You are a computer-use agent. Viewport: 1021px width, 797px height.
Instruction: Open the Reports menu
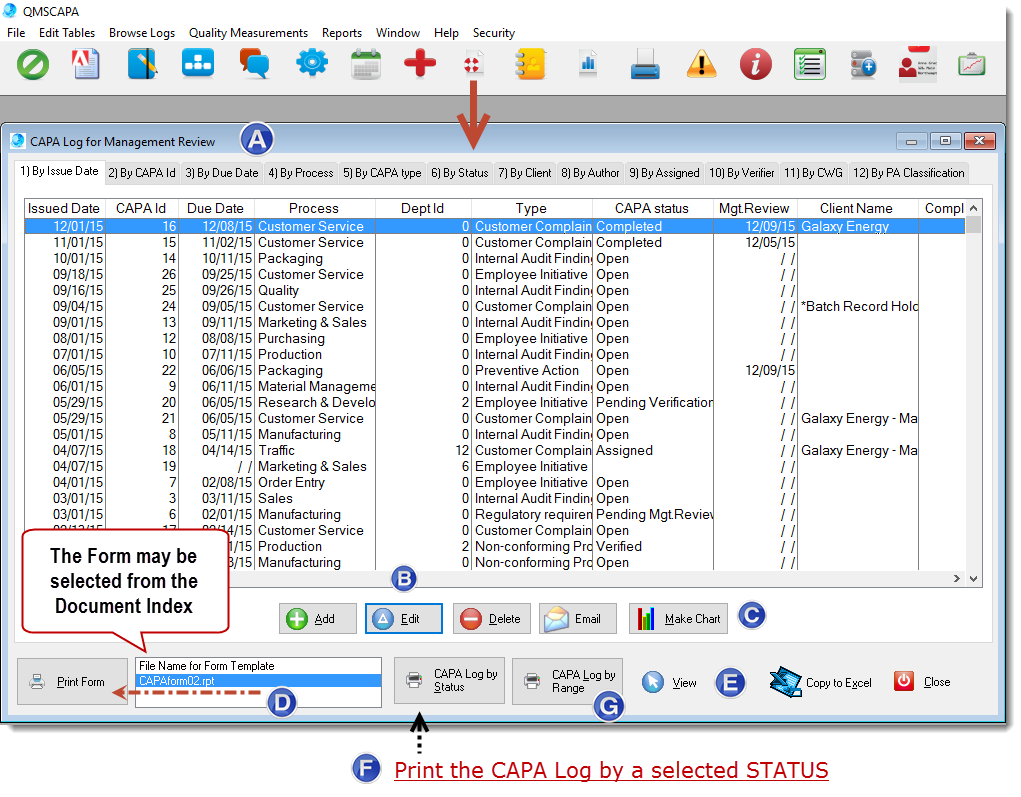pos(342,32)
